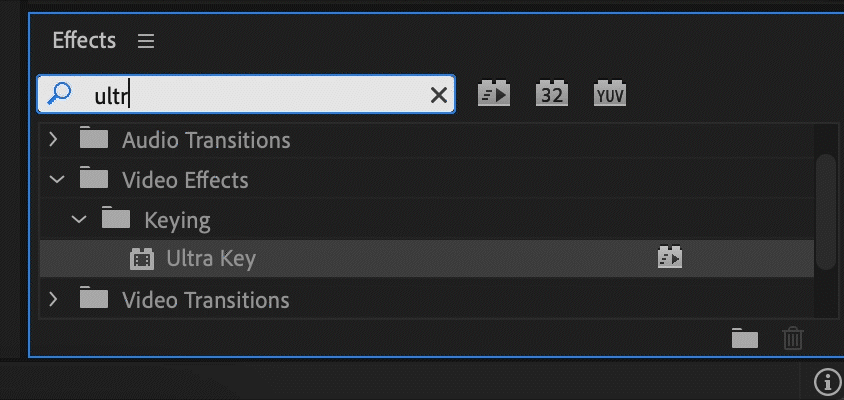Click the accelerated badge beside Ultra Key
844x400 pixels.
click(x=669, y=259)
